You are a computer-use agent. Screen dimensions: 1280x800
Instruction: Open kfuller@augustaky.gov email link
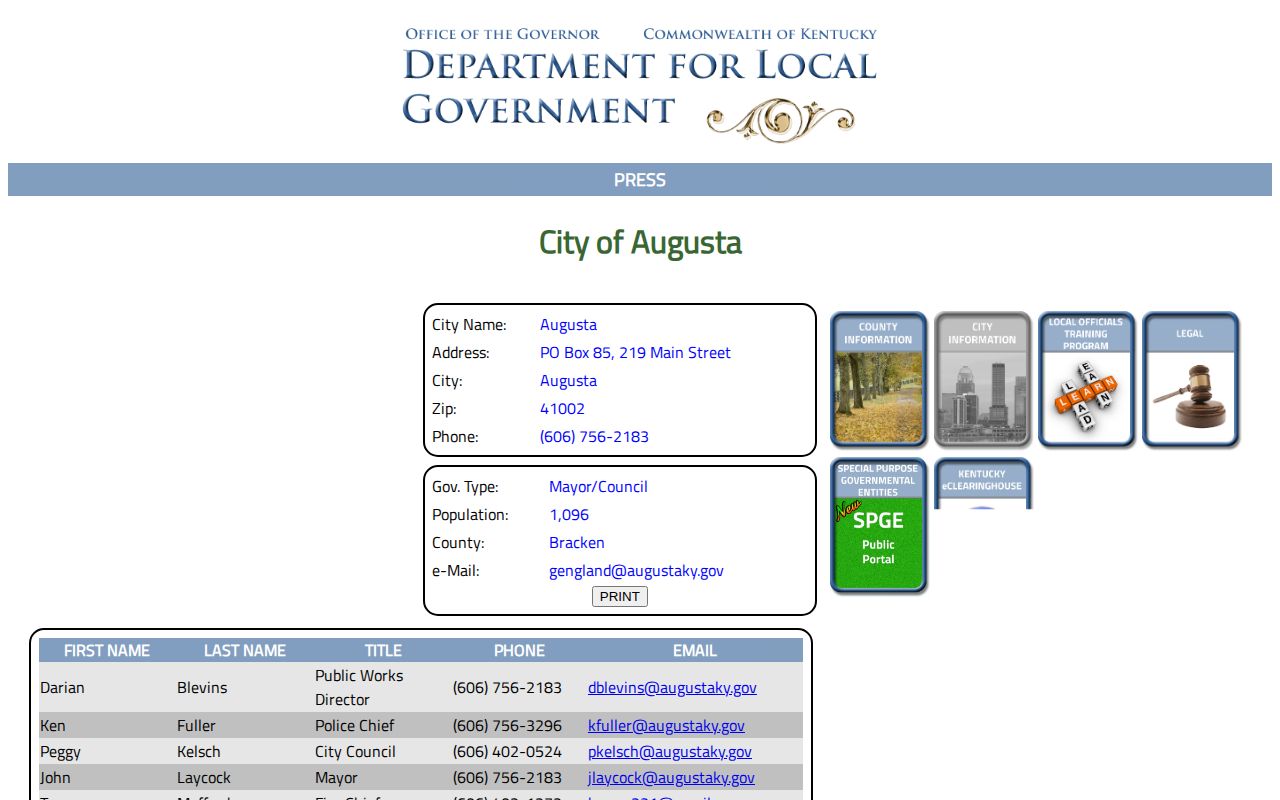[x=666, y=726]
